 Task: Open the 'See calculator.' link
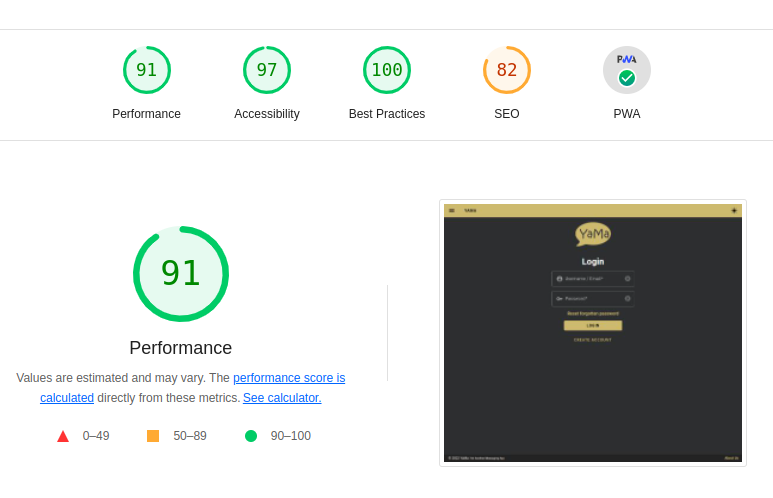(x=282, y=398)
